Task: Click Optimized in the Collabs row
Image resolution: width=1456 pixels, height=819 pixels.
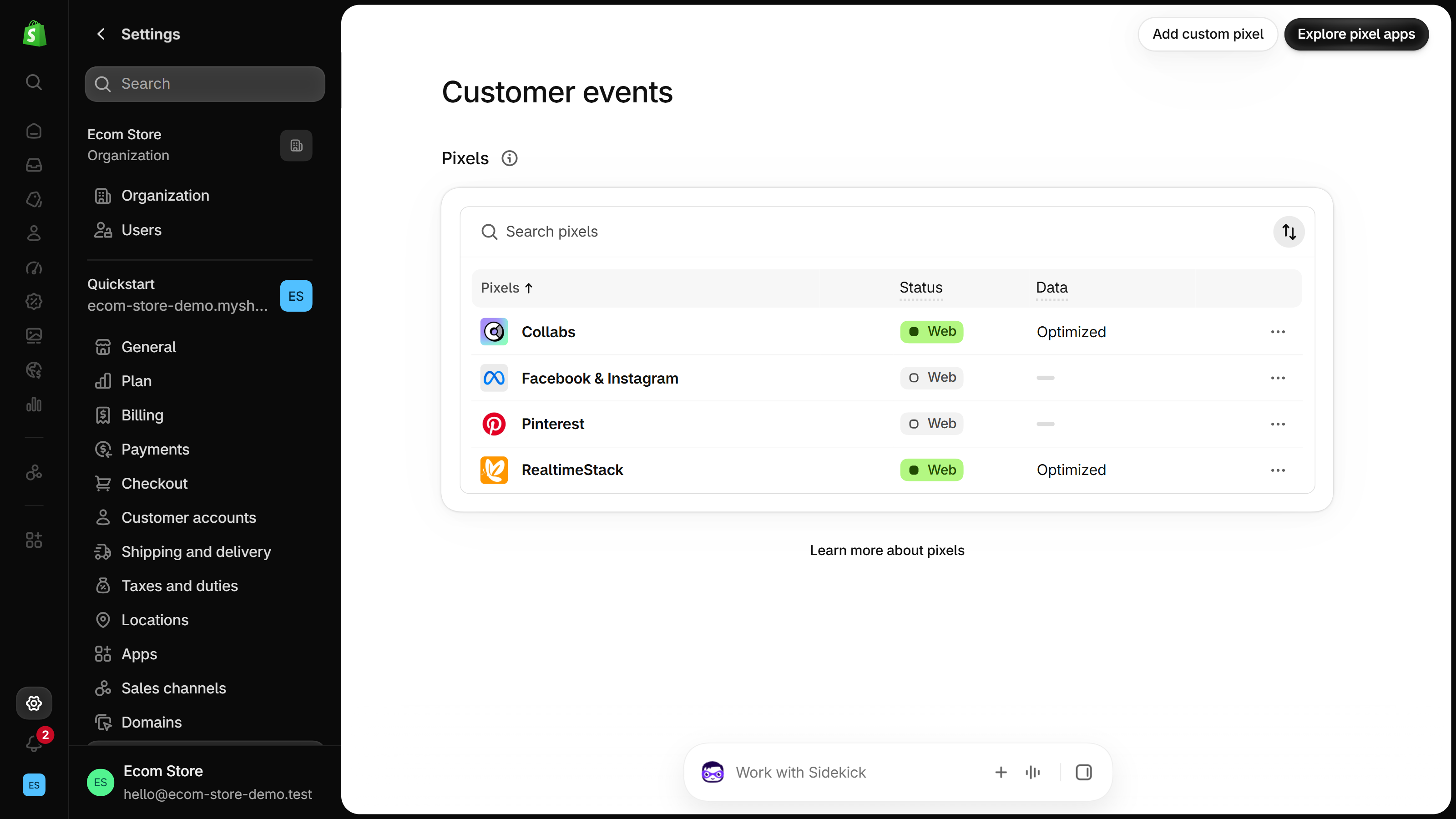Action: point(1071,332)
